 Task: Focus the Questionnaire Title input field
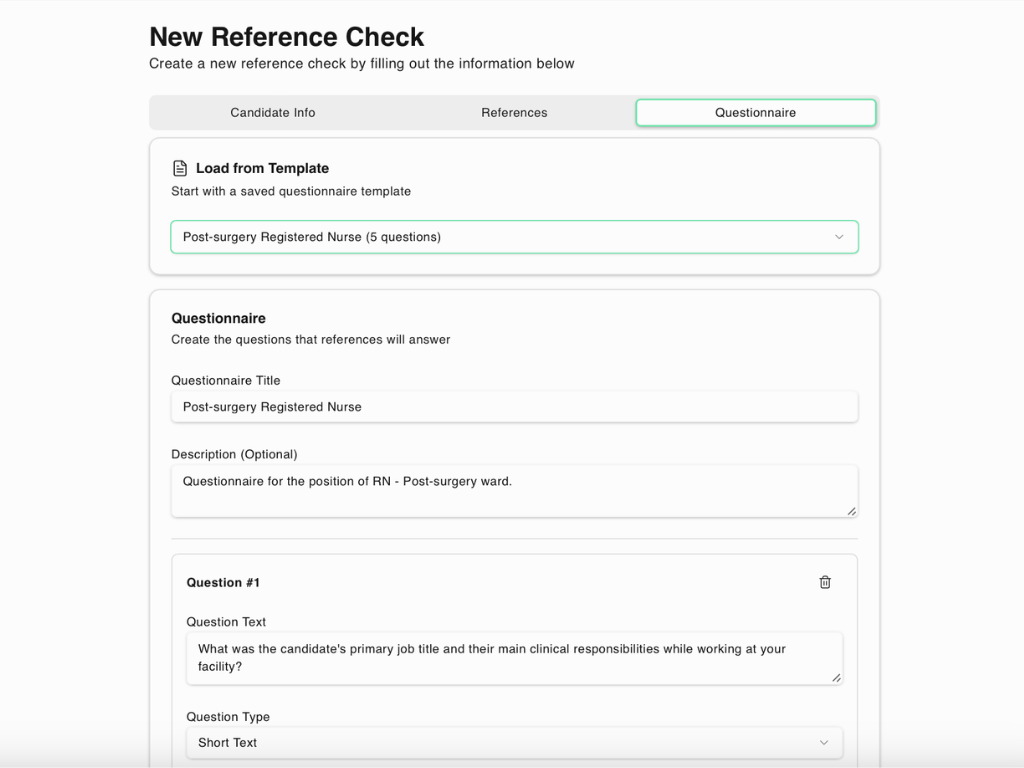tap(514, 407)
